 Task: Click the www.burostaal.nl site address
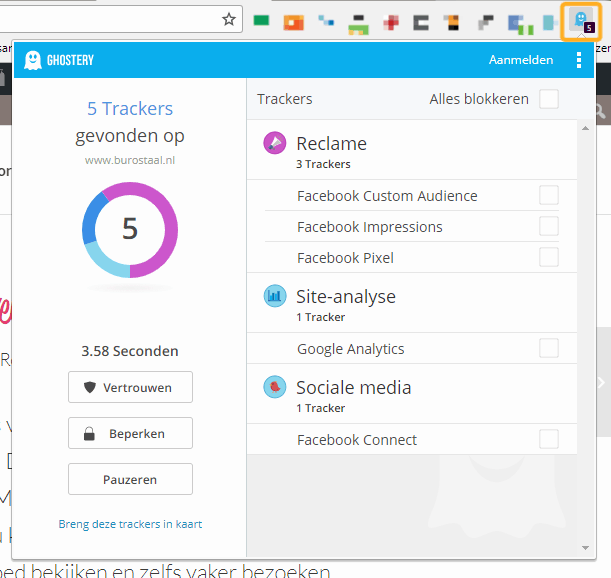pos(130,160)
